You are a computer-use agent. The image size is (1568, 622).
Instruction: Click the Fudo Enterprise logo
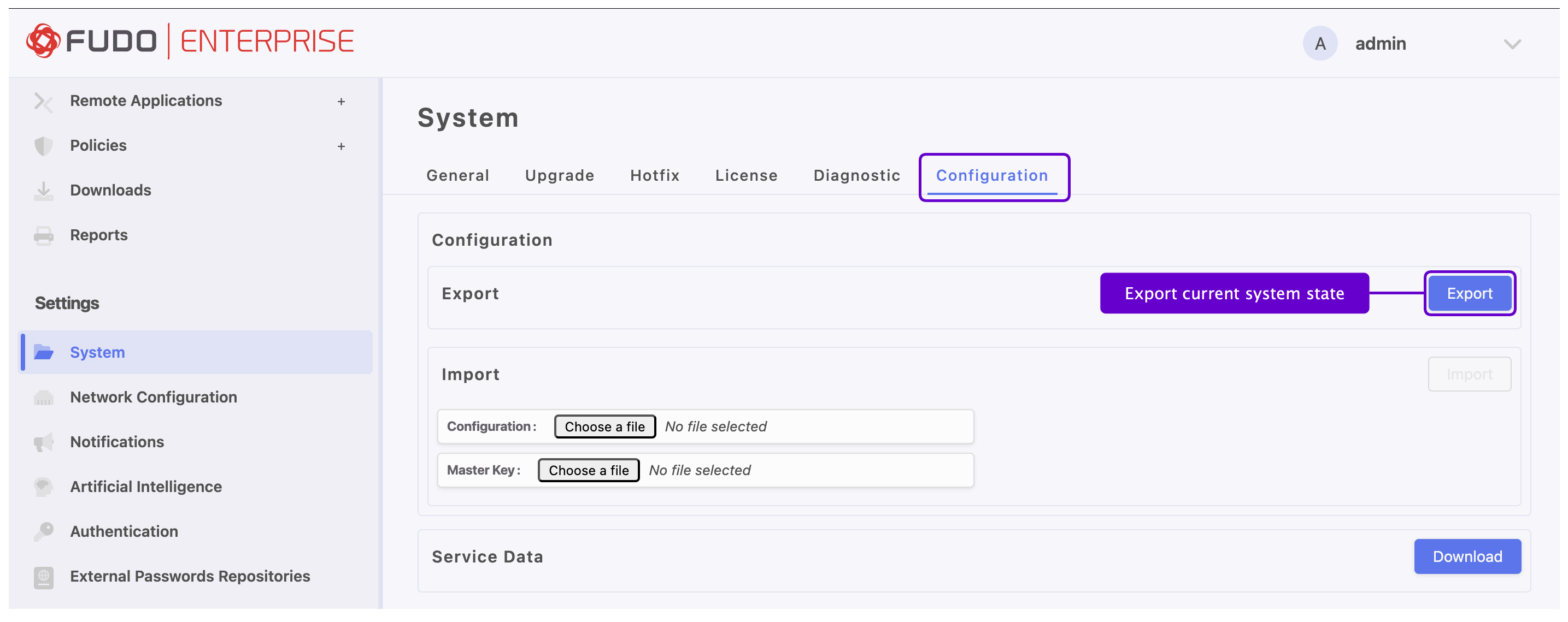point(189,42)
